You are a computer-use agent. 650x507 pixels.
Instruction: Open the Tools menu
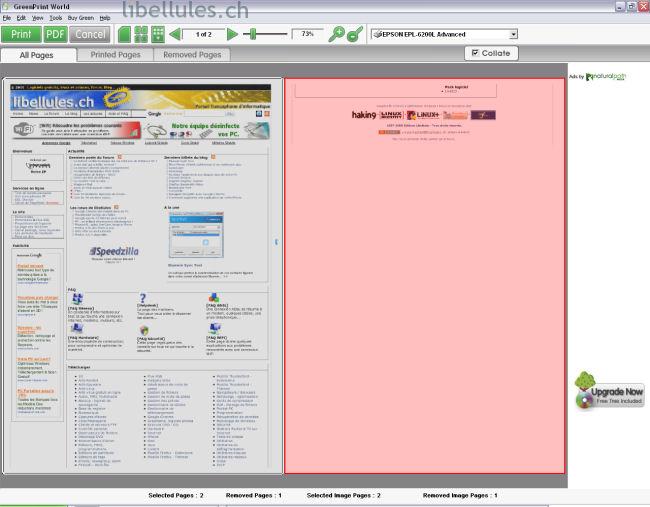coord(55,18)
